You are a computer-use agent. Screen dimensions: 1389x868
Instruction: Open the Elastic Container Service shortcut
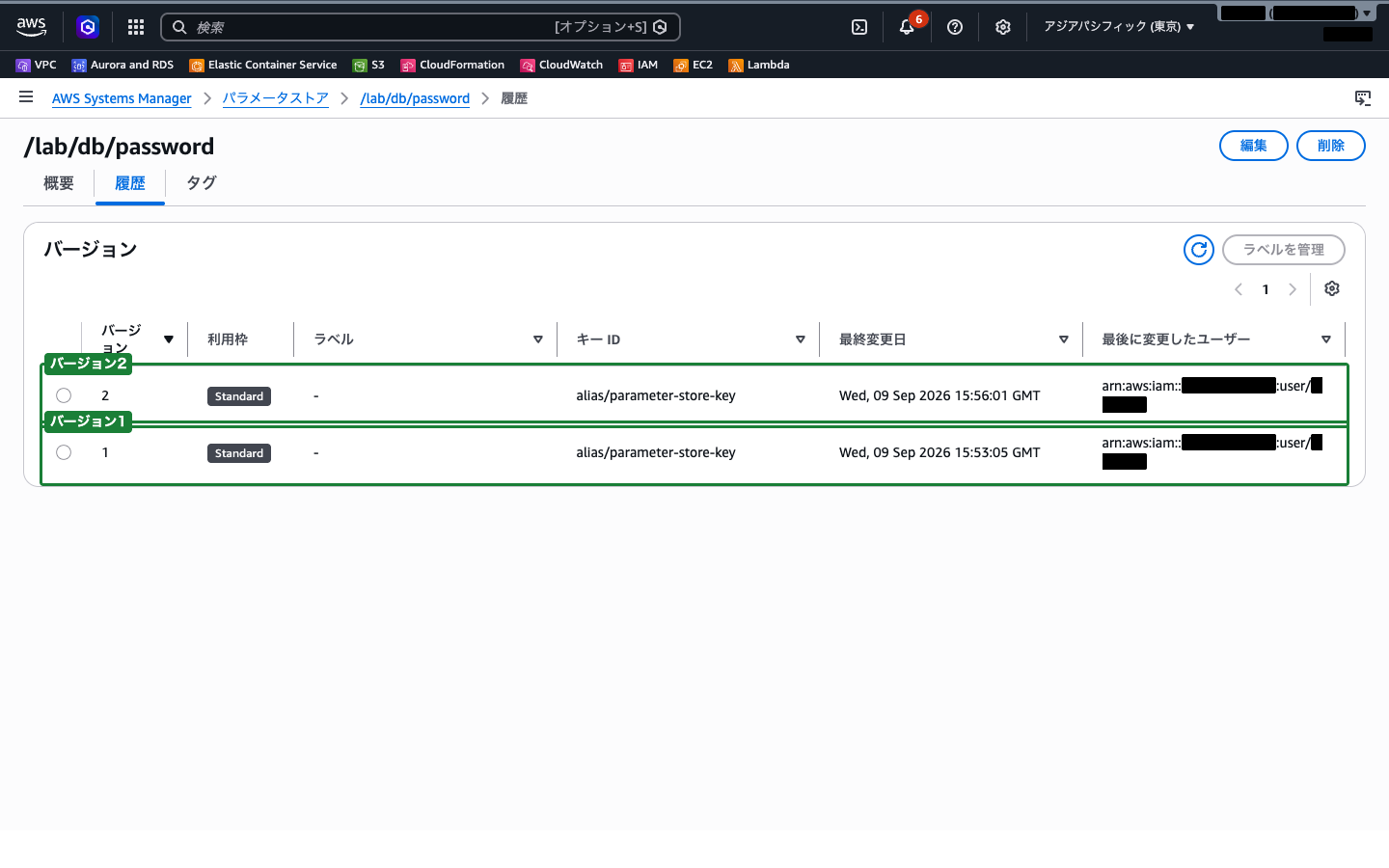(263, 65)
